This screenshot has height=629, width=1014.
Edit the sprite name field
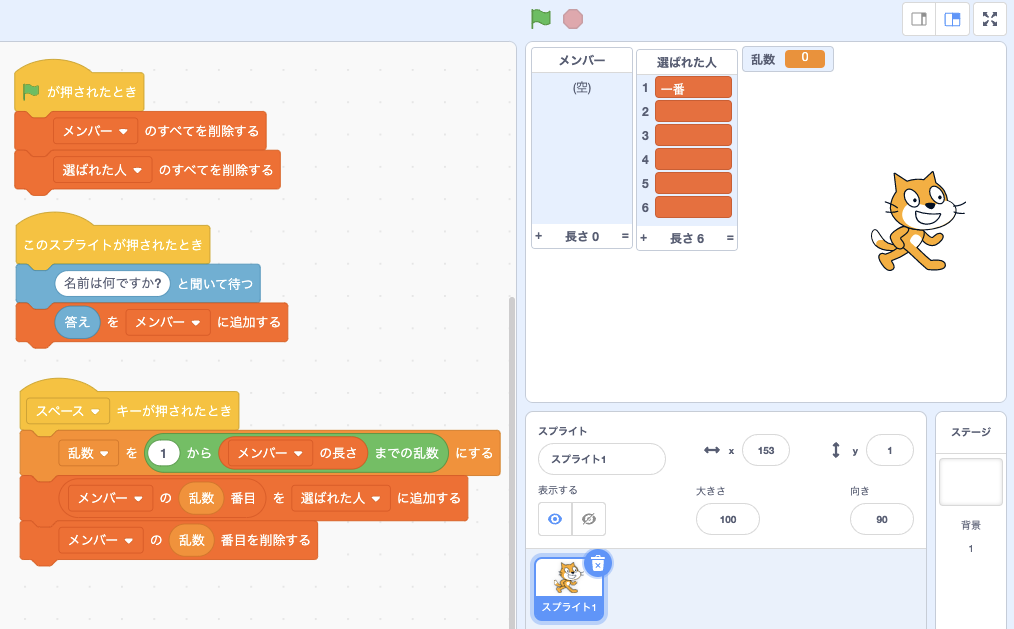point(601,459)
